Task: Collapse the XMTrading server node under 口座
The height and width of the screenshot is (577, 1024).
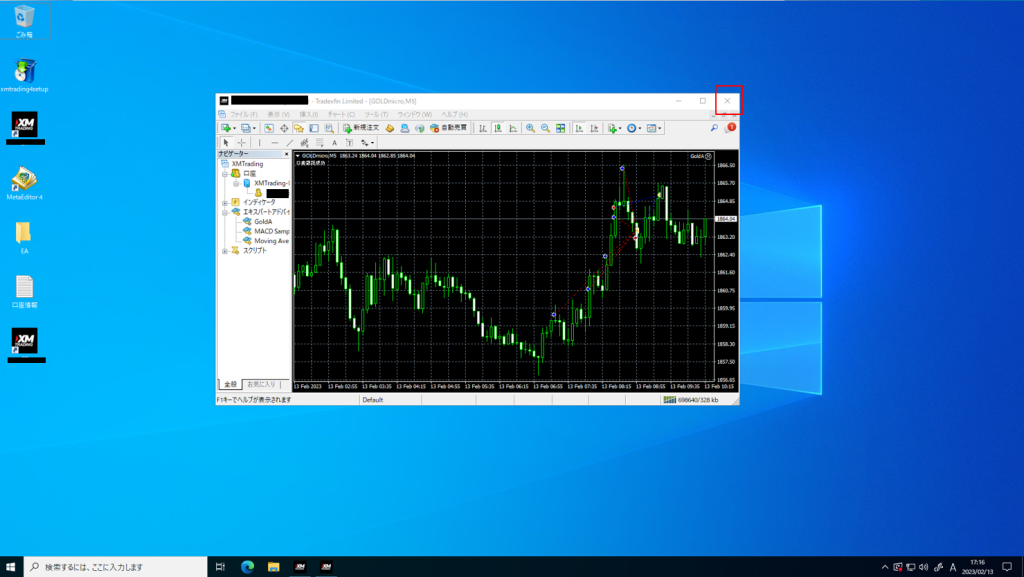Action: 236,183
